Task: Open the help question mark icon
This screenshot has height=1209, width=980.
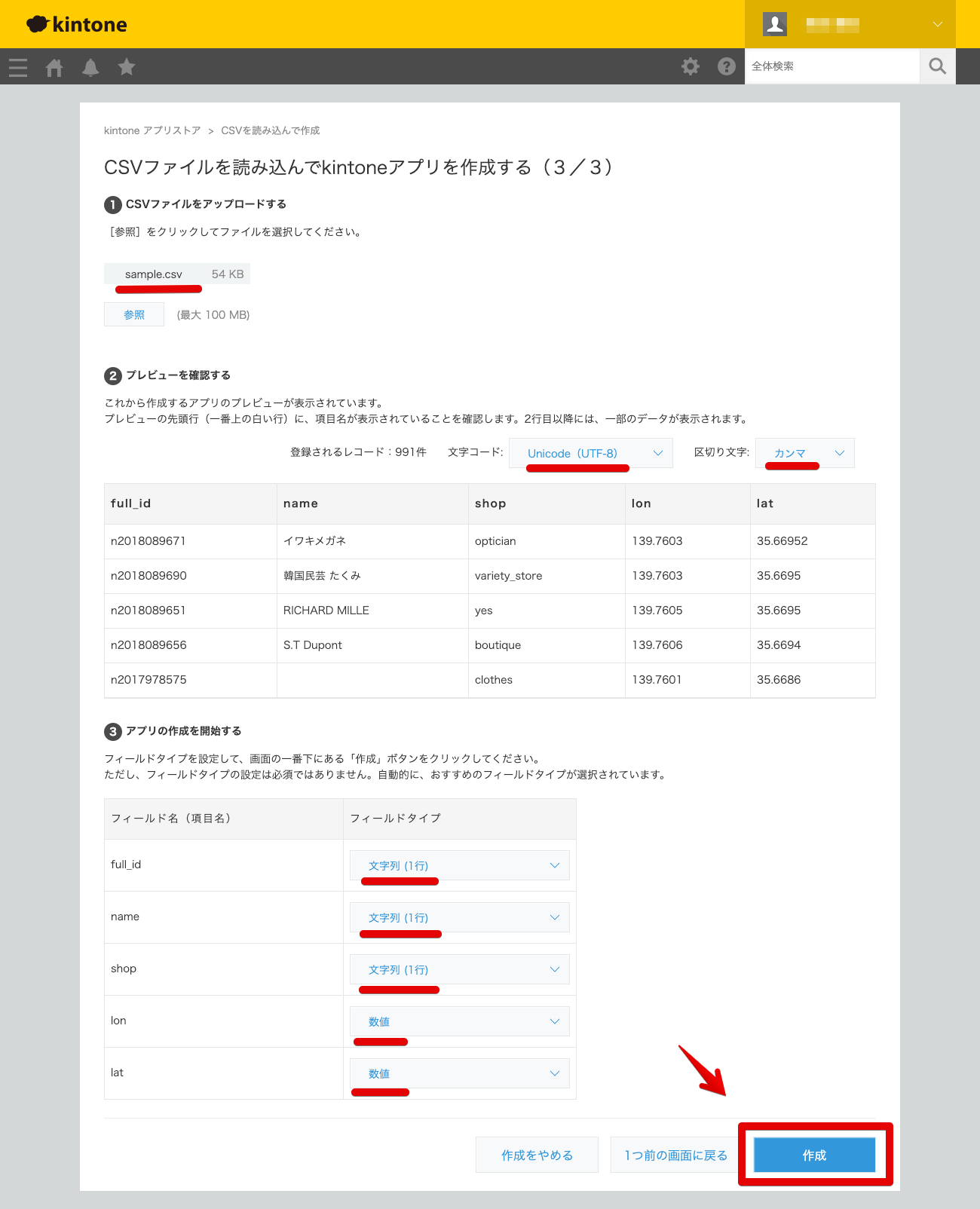Action: [727, 66]
